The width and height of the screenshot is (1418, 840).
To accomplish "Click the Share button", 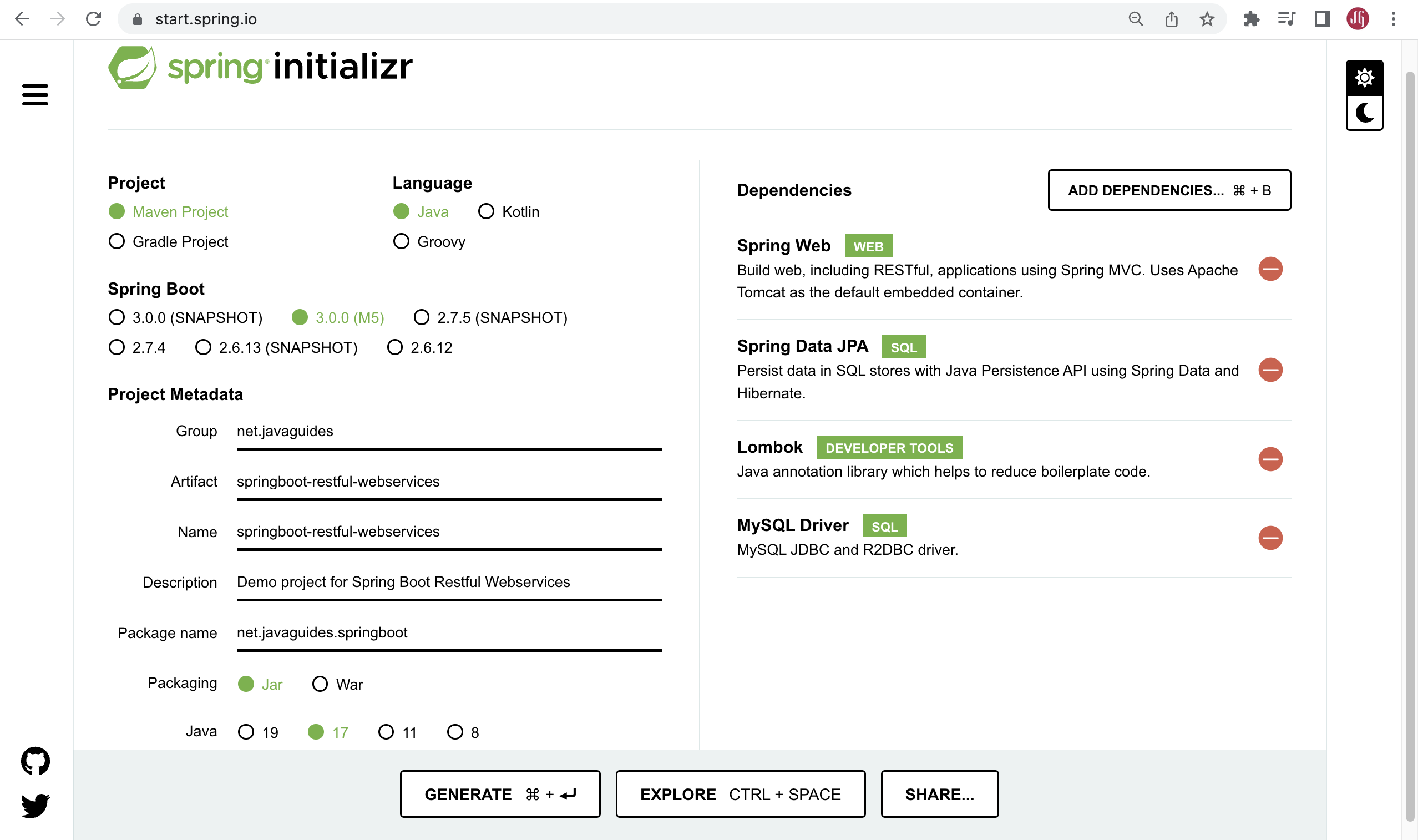I will click(x=939, y=794).
